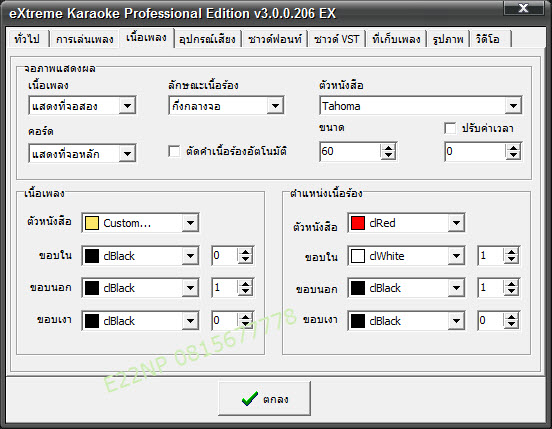The image size is (552, 429).
Task: Click the ขนาด font size input field
Action: pyautogui.click(x=350, y=152)
